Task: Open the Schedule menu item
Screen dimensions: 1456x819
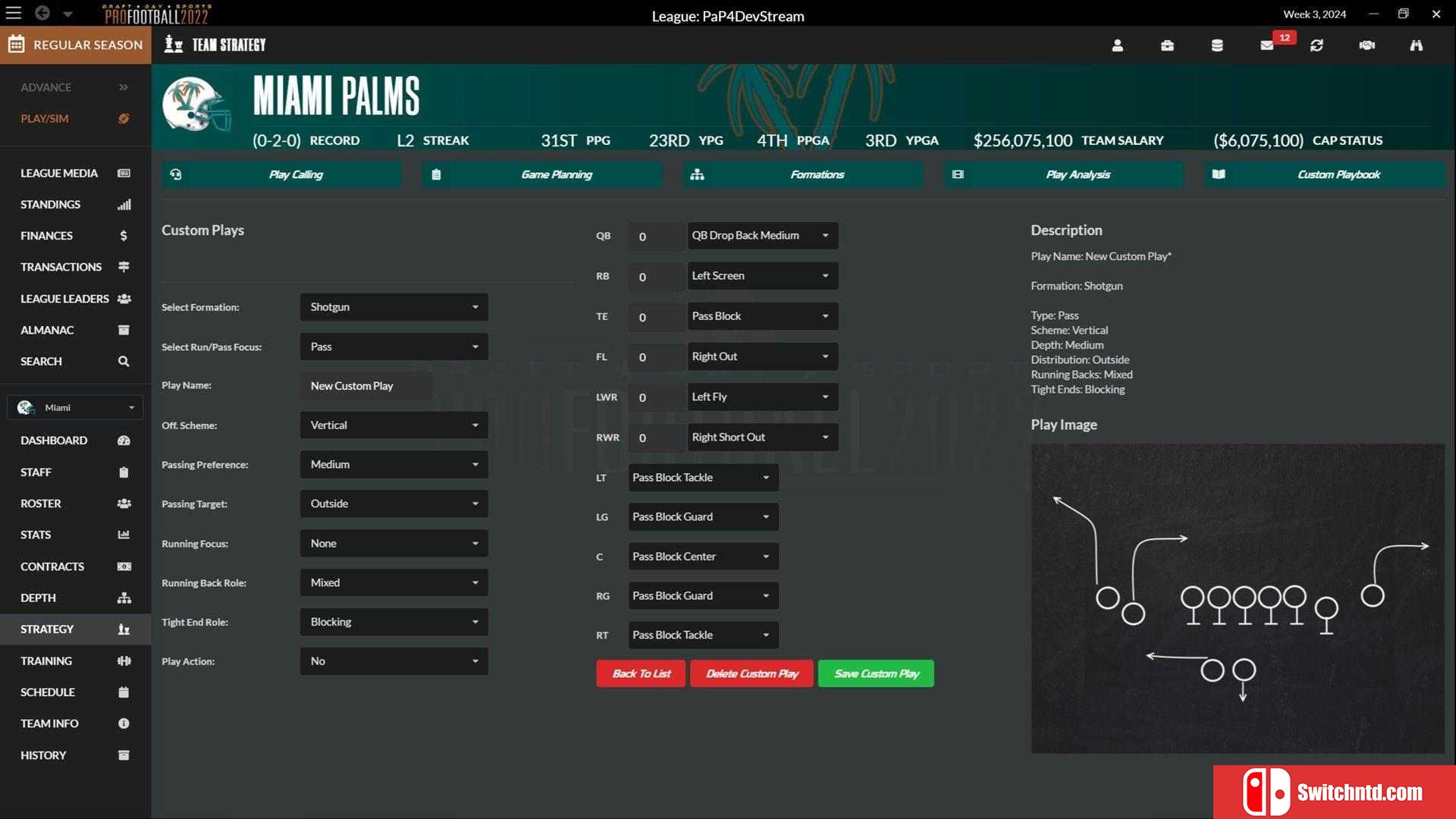Action: pyautogui.click(x=75, y=692)
